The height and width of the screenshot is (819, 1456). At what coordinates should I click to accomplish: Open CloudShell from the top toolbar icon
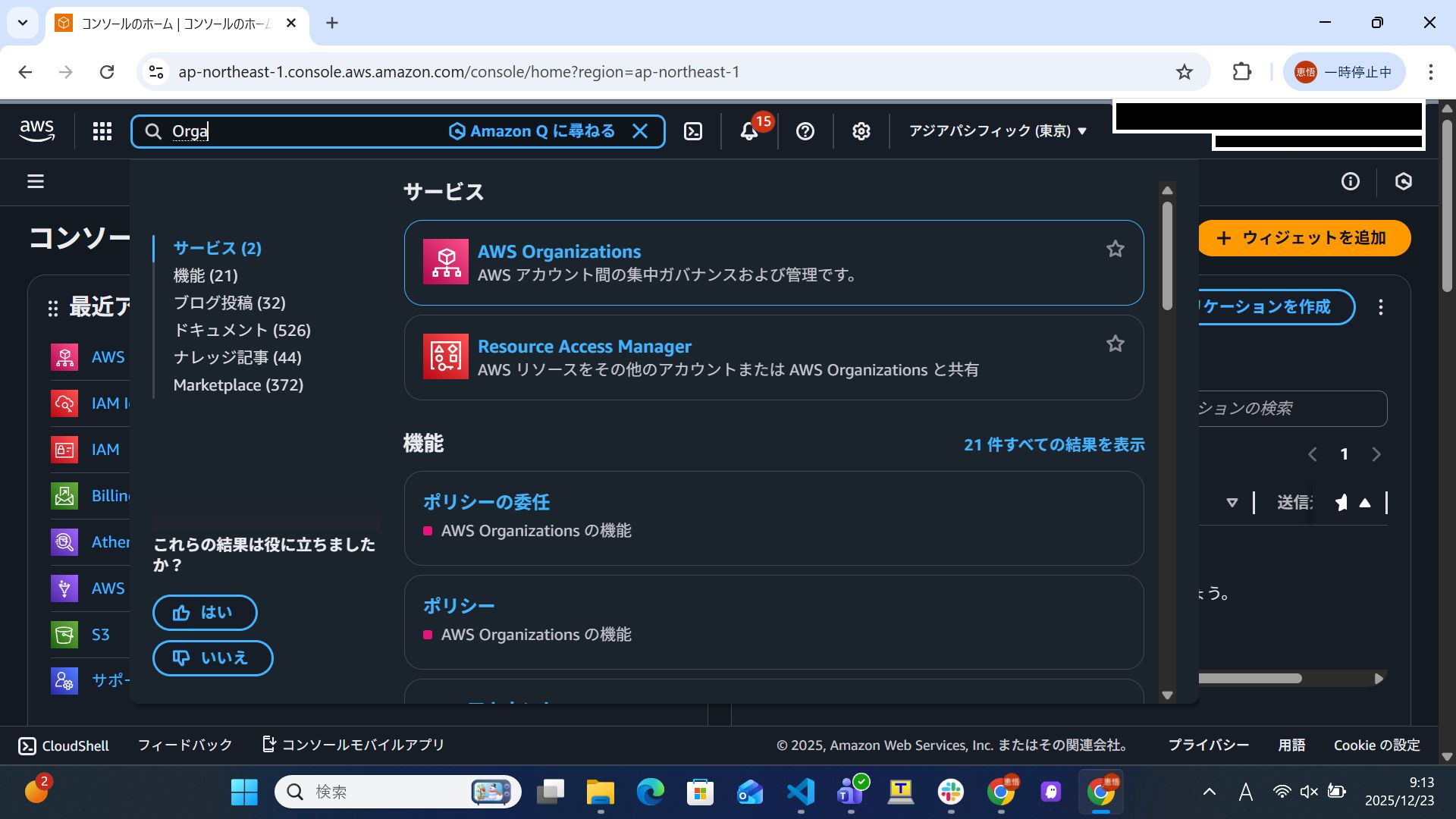point(693,130)
